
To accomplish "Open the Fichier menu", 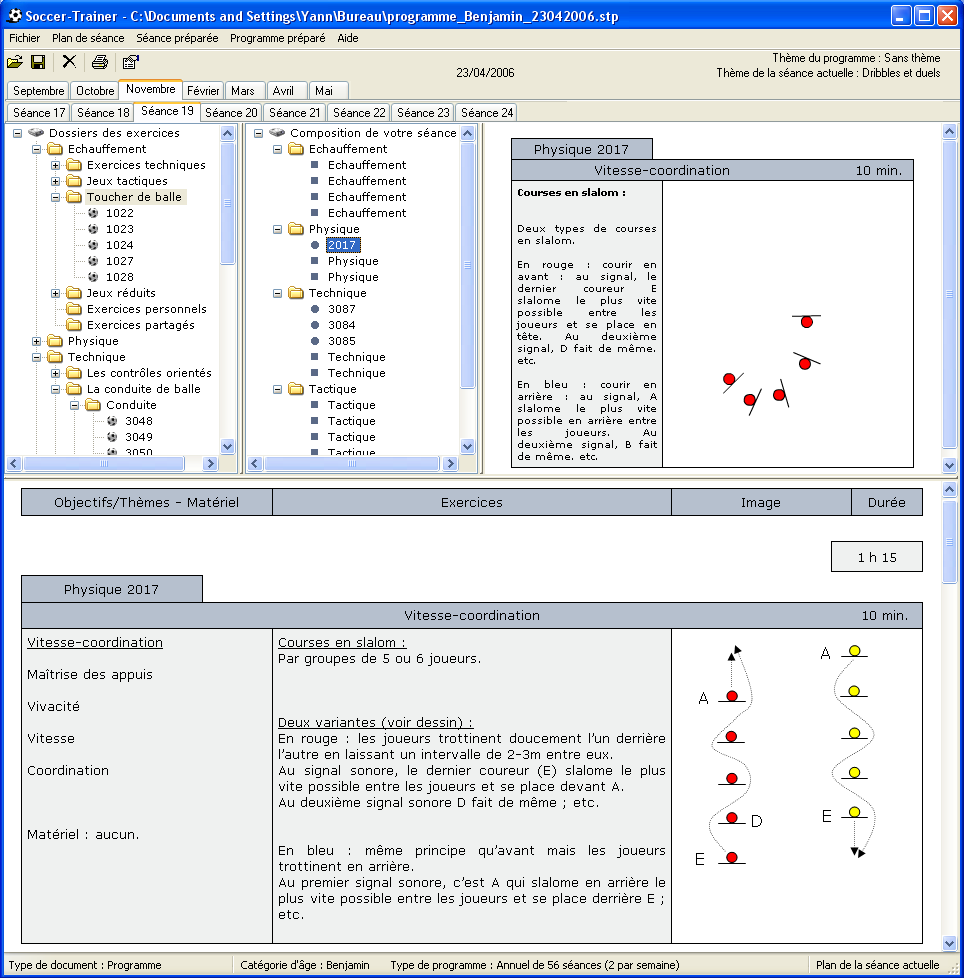I will click(x=24, y=38).
